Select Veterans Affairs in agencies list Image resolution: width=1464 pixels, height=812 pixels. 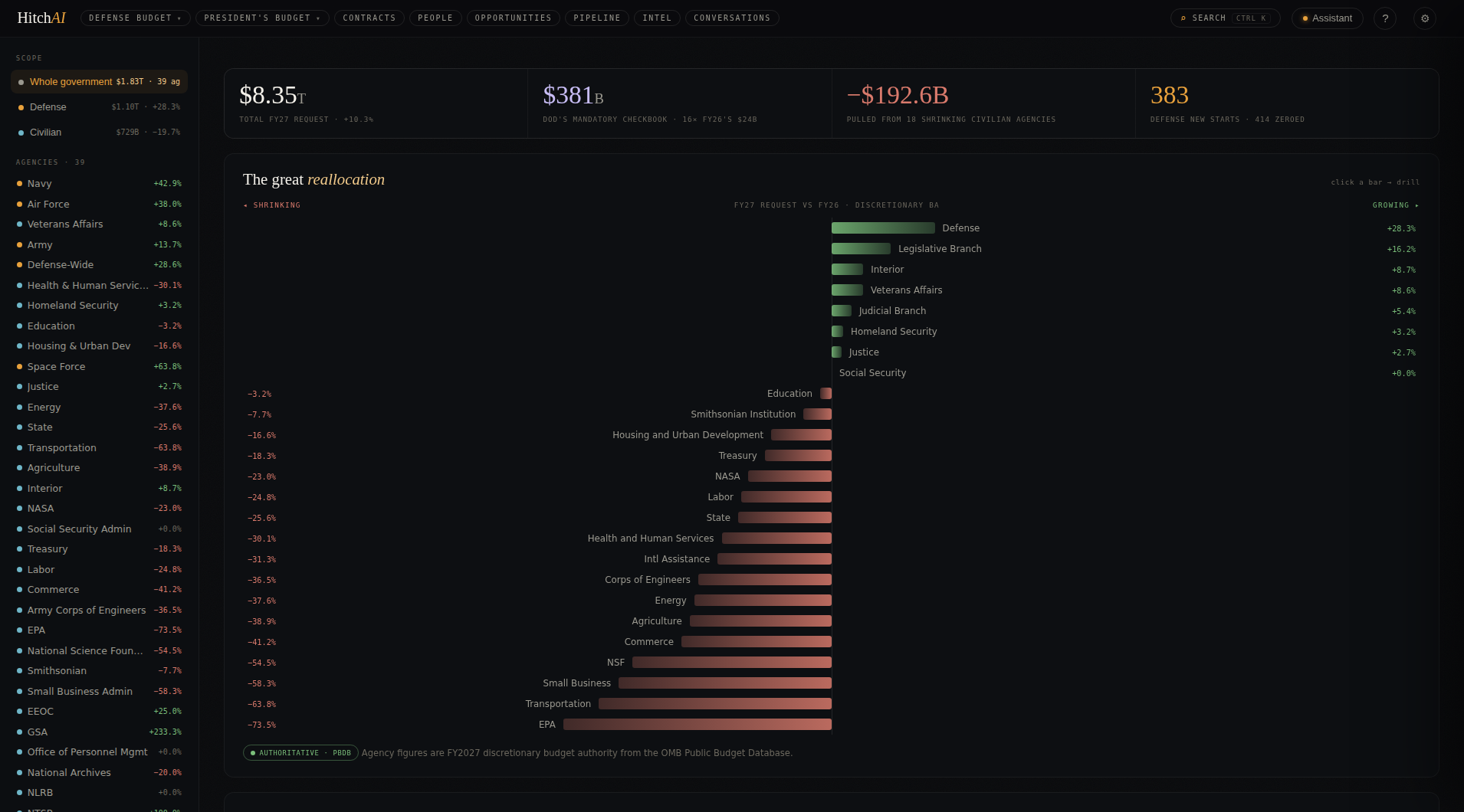click(99, 224)
